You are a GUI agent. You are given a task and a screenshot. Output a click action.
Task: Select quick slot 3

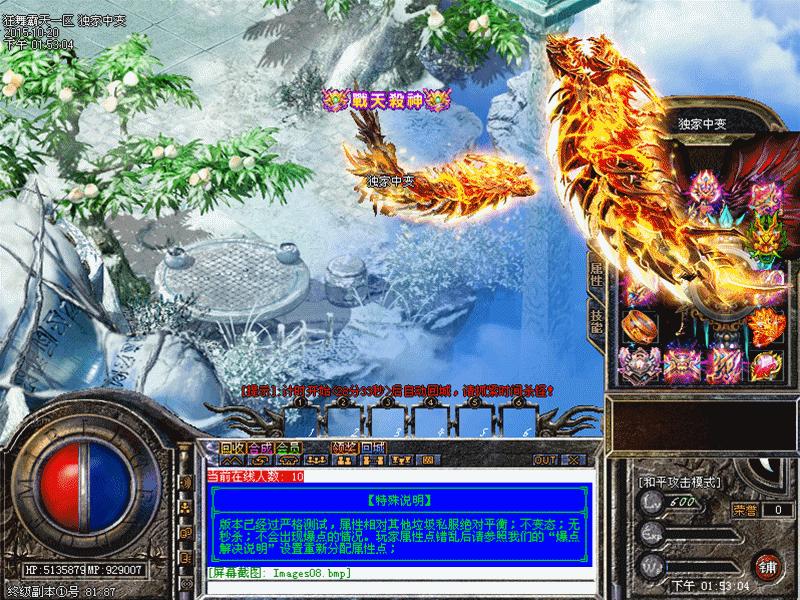click(x=388, y=421)
